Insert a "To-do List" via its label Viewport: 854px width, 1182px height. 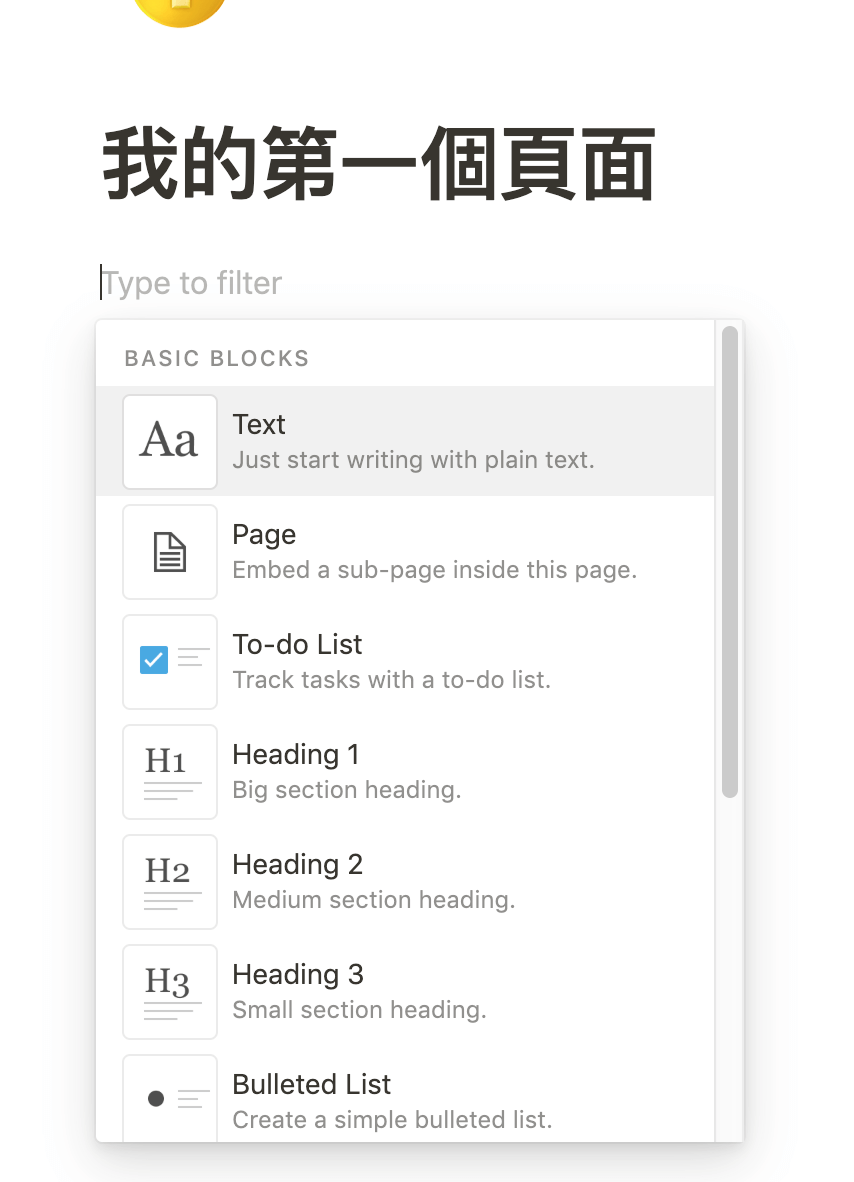[x=297, y=645]
